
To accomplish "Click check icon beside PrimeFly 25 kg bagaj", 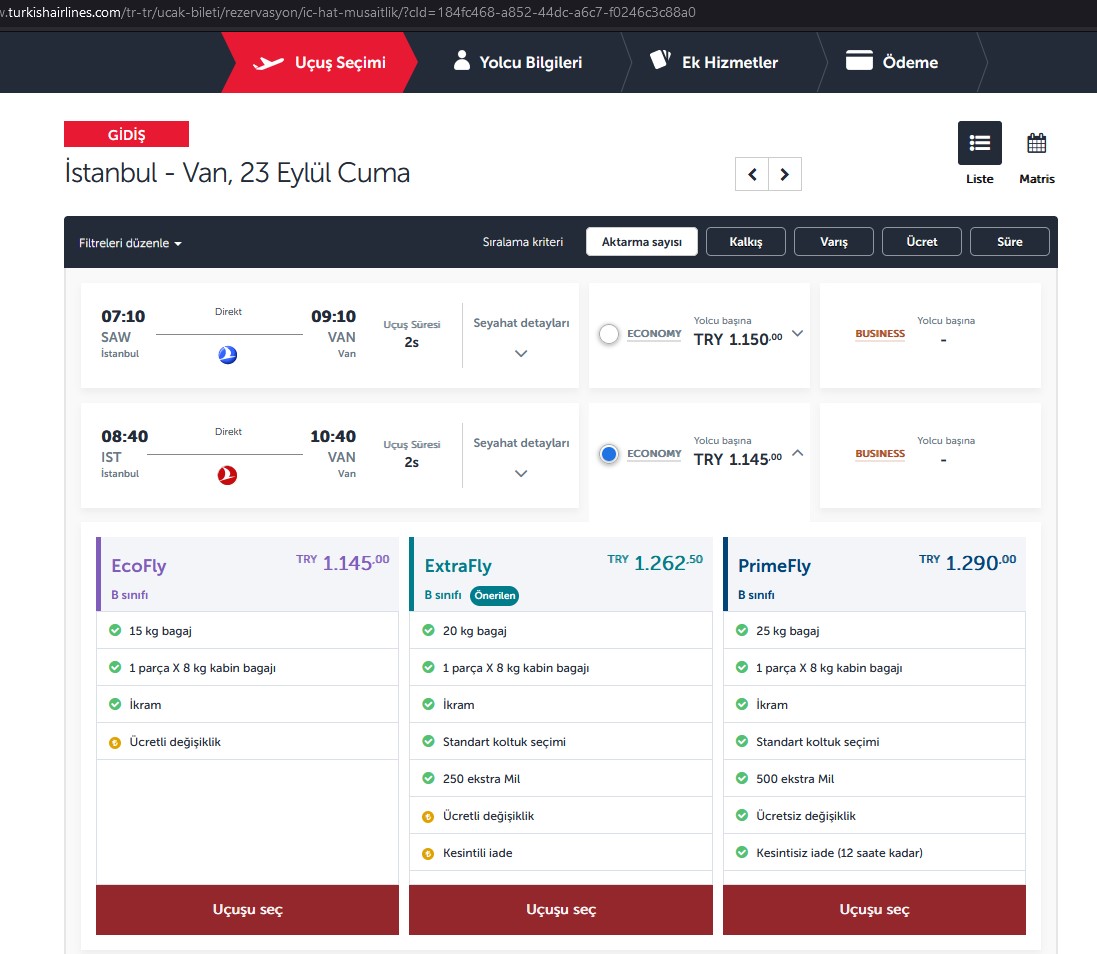I will click(x=742, y=630).
